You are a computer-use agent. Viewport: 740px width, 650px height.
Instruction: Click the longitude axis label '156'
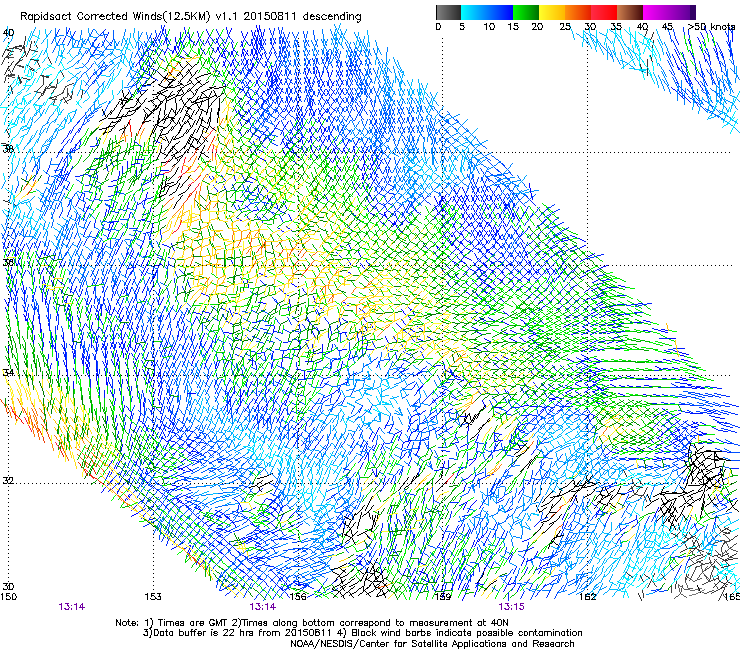298,597
